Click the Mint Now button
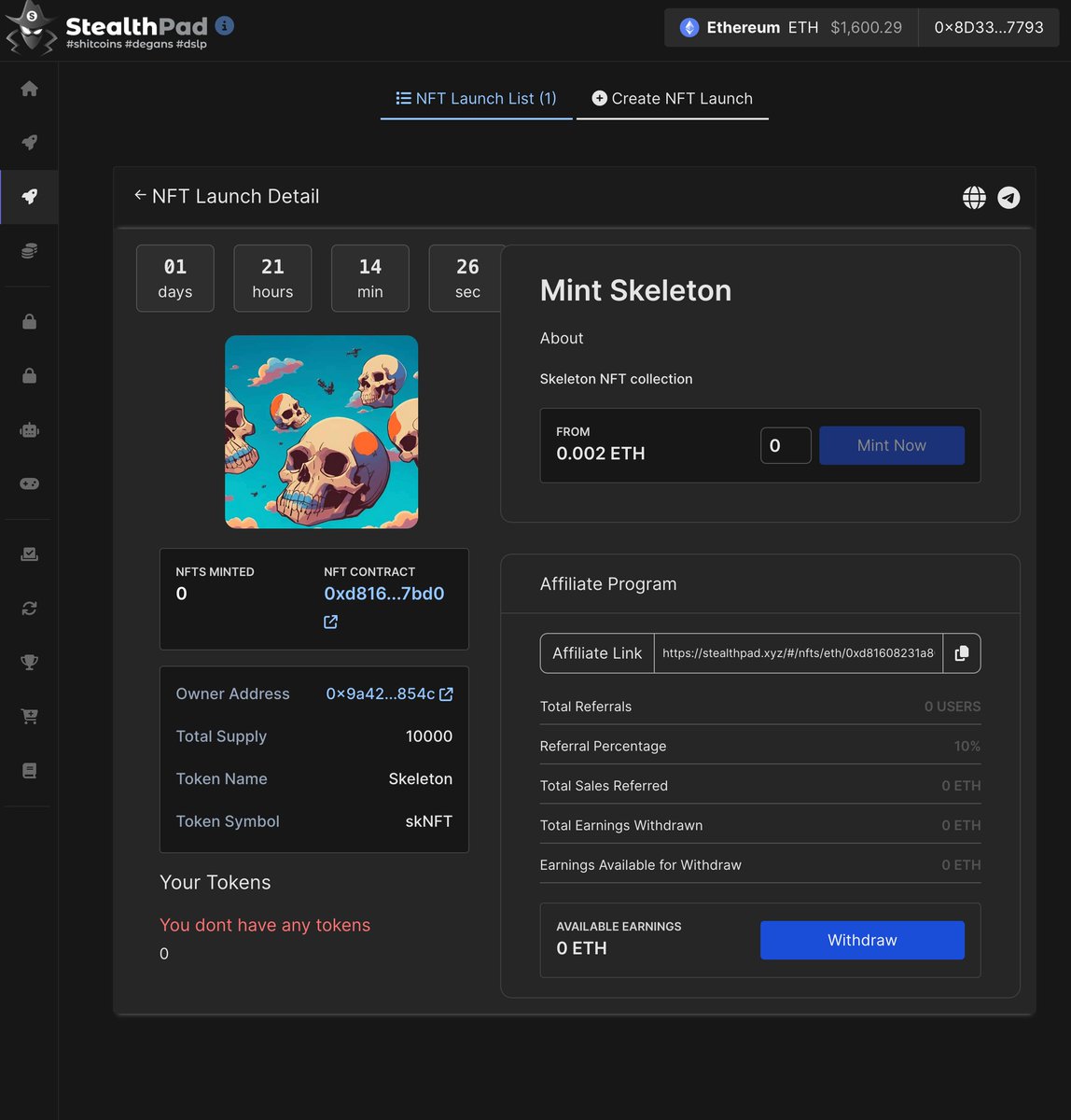 pyautogui.click(x=892, y=445)
